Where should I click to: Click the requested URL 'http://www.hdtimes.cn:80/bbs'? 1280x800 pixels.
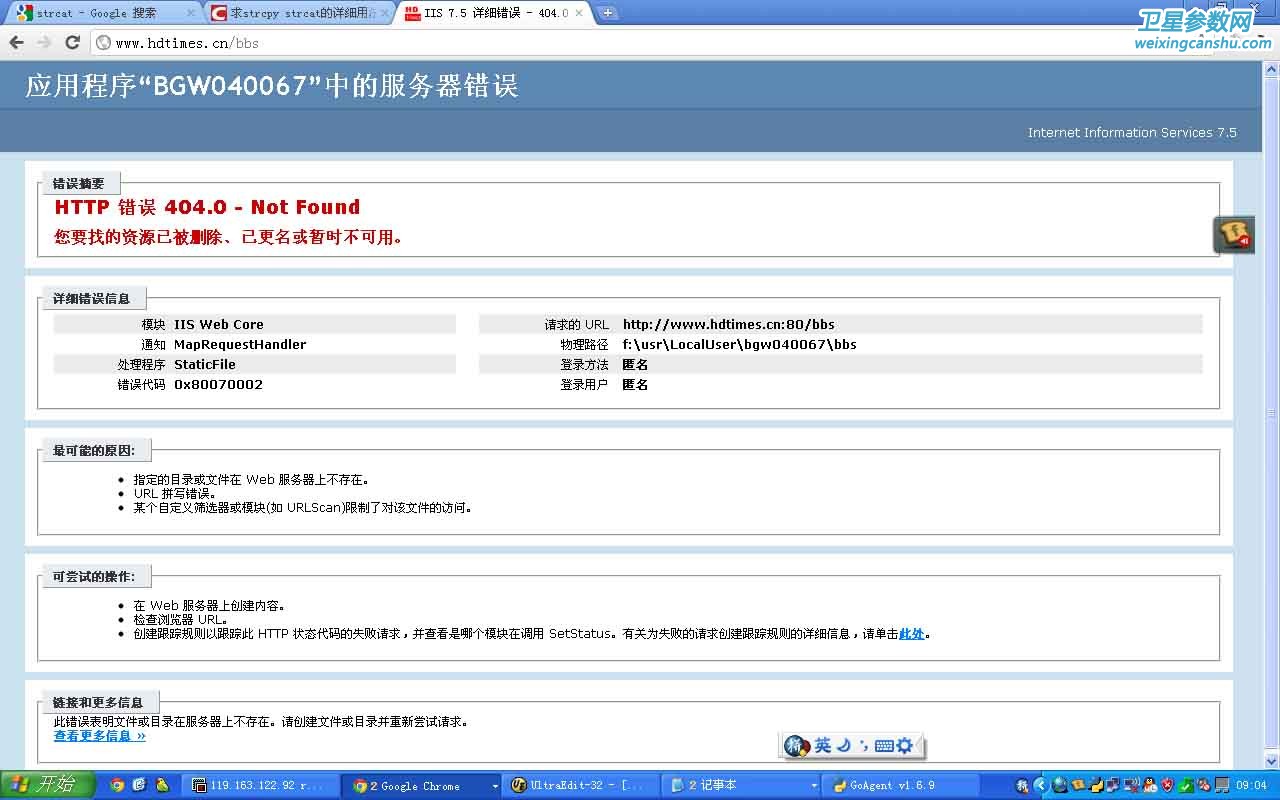728,324
